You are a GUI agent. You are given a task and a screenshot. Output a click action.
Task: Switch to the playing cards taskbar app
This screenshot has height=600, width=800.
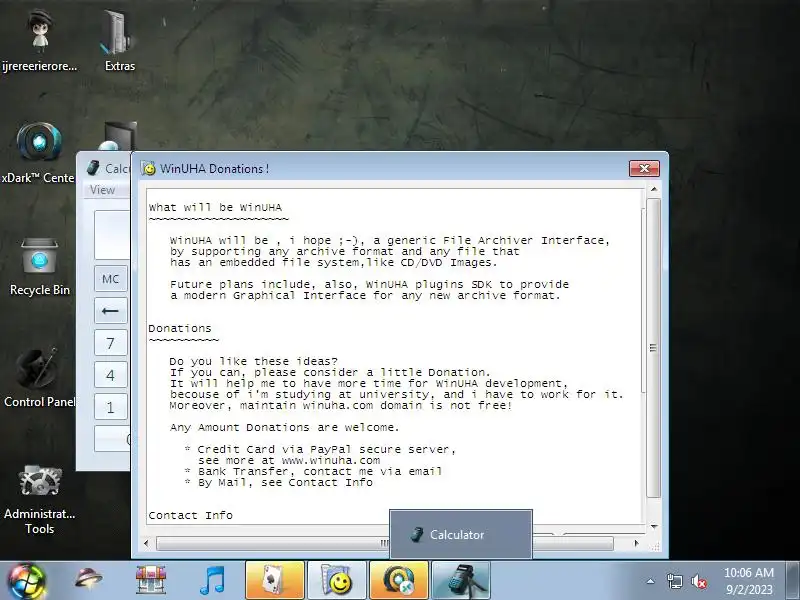click(x=275, y=580)
